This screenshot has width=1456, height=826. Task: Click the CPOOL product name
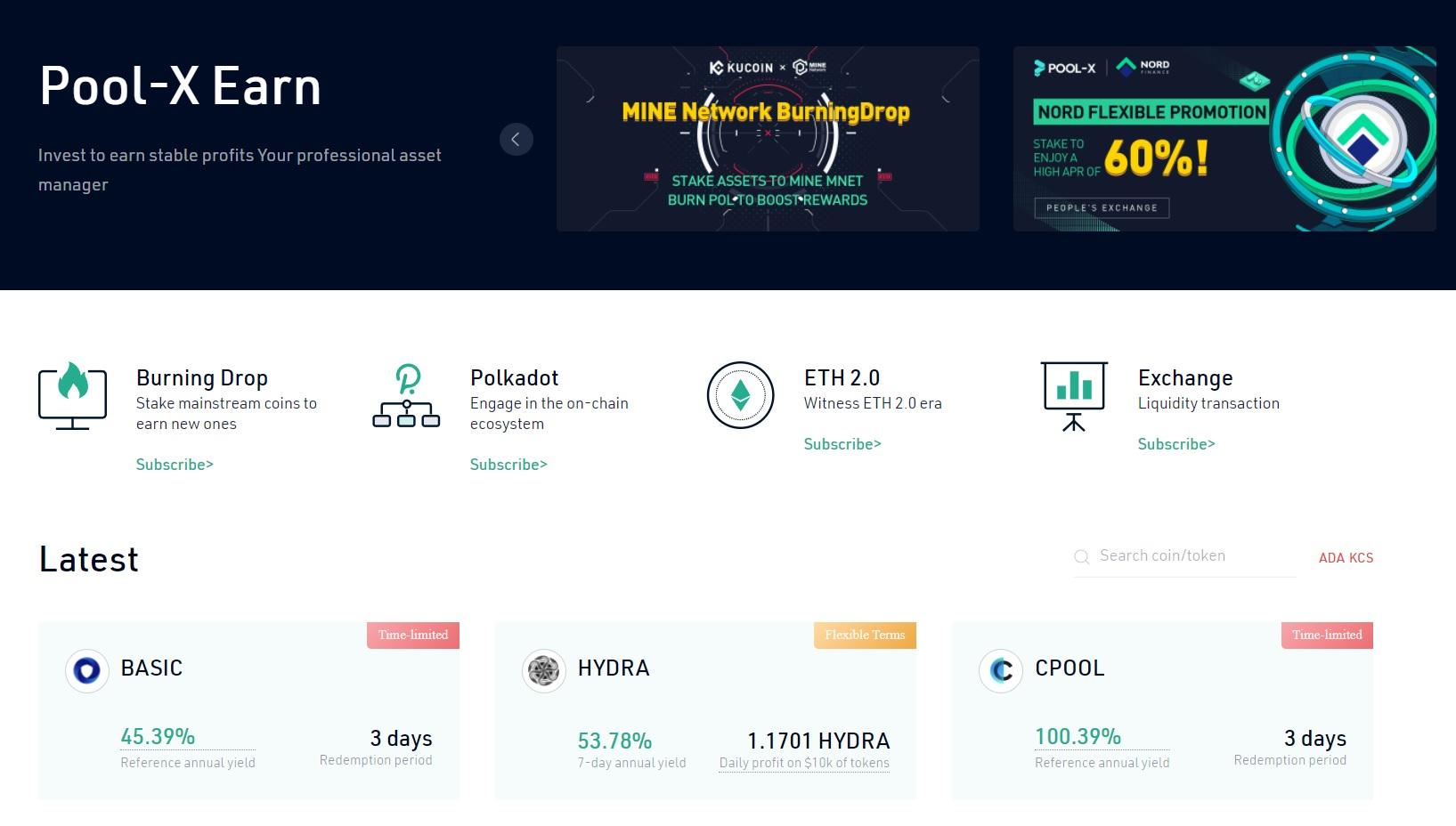(x=1070, y=668)
